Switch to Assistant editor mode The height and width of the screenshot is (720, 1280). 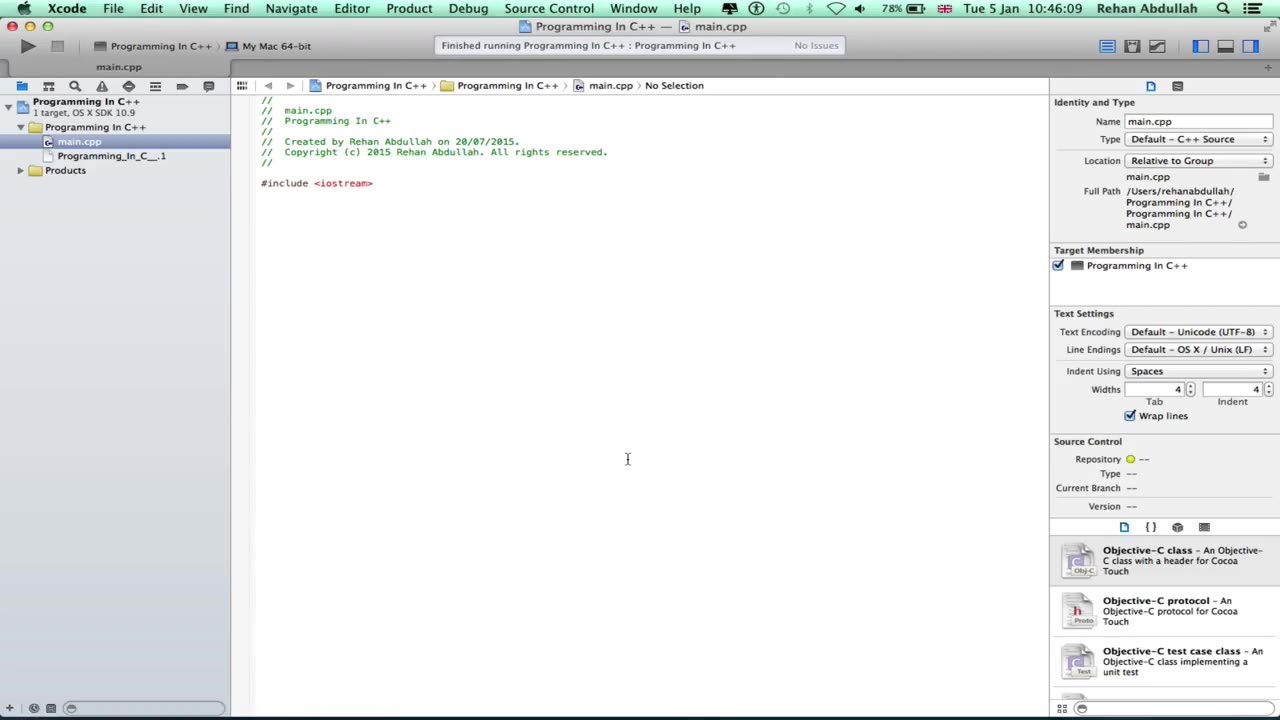coord(1132,46)
